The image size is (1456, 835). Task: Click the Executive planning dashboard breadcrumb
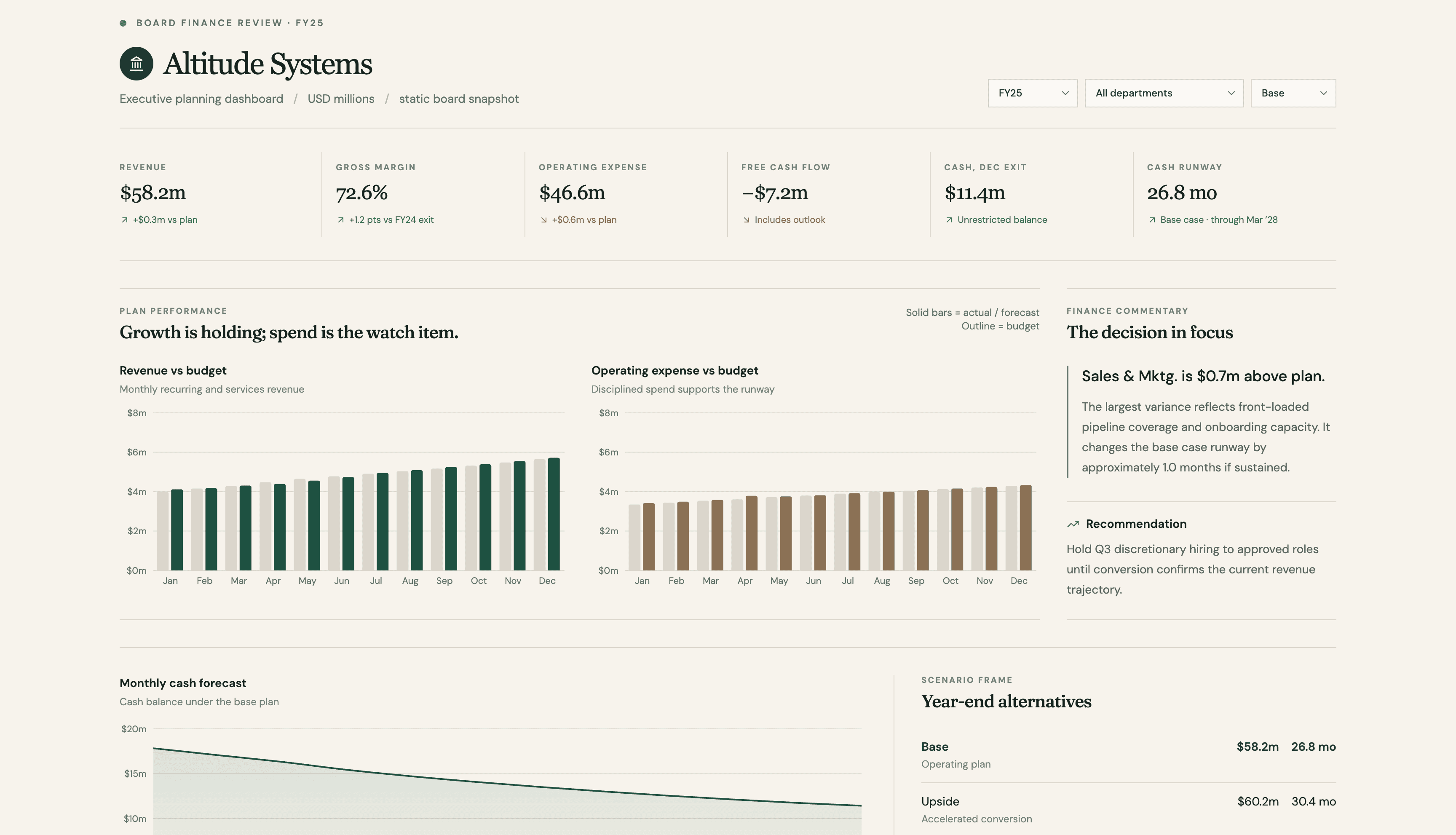[201, 99]
